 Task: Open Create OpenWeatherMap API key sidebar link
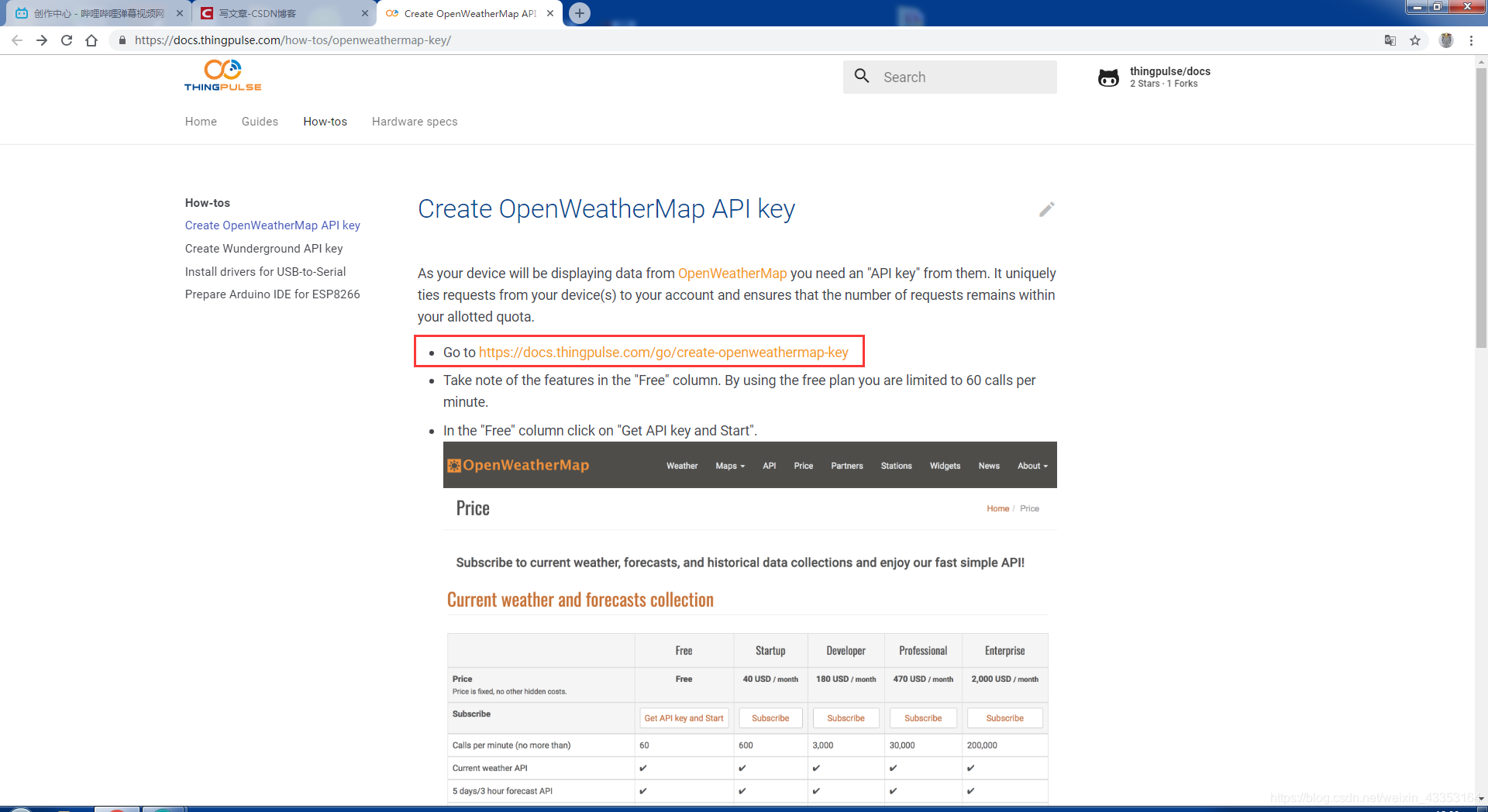(x=273, y=225)
